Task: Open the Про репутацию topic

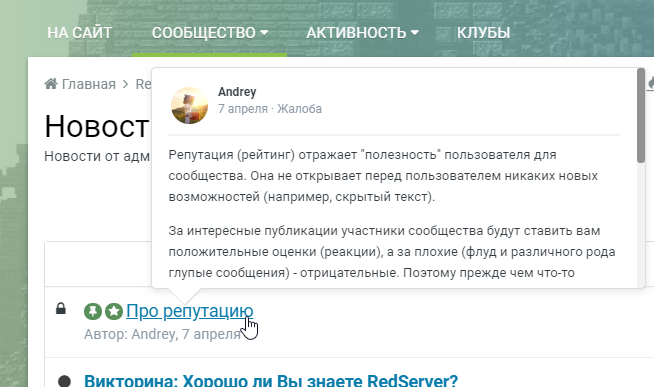Action: (189, 311)
